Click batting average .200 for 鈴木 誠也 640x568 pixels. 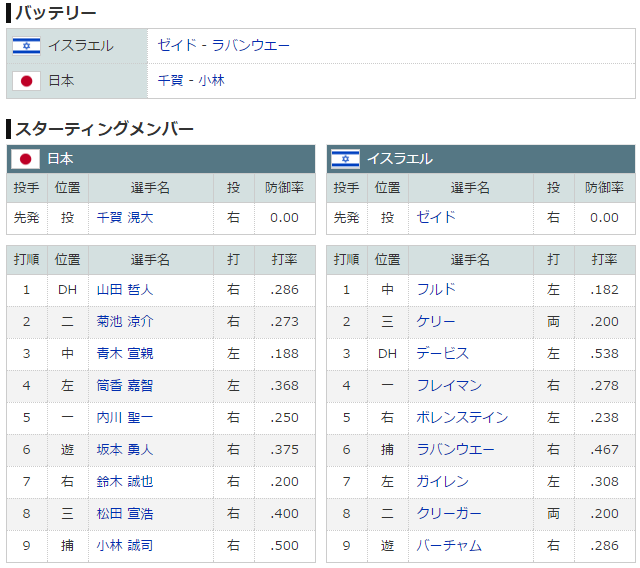coord(284,481)
